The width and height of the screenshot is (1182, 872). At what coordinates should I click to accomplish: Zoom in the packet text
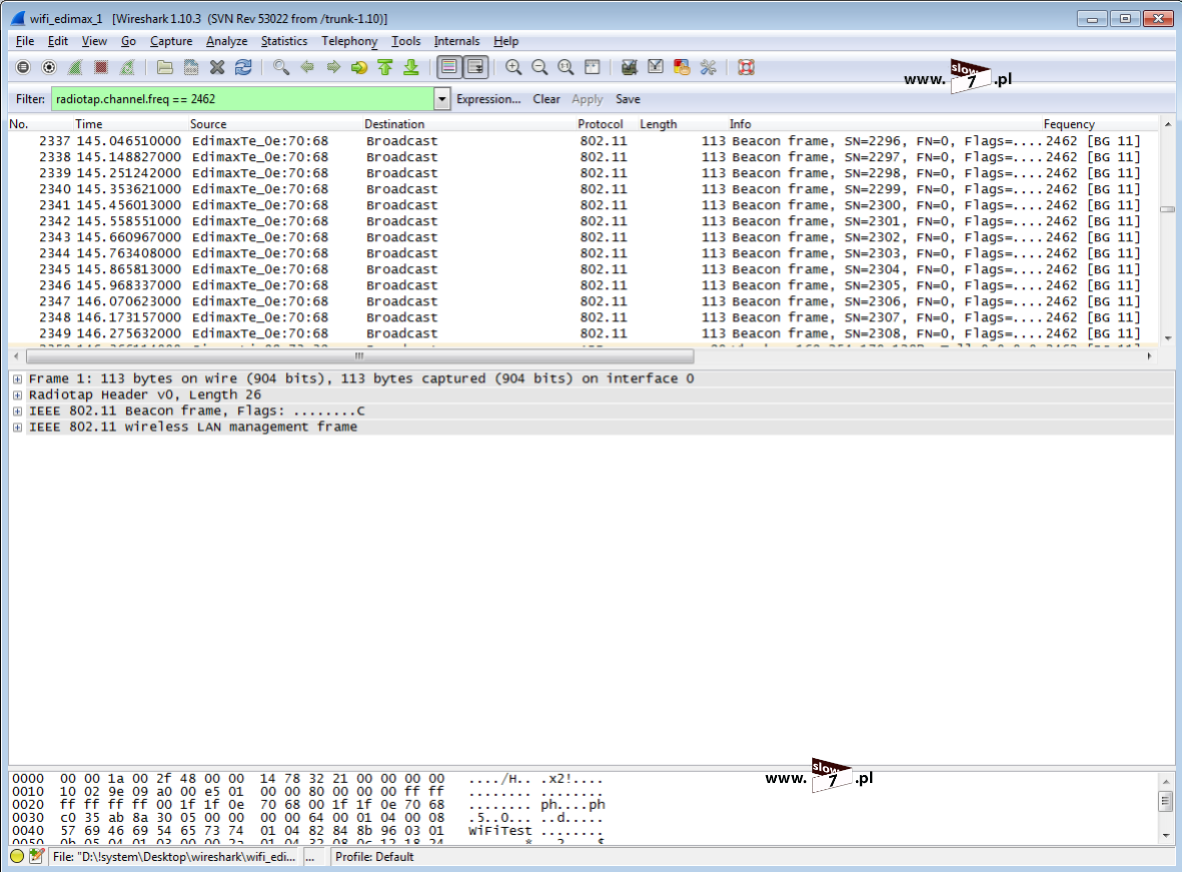pos(513,68)
